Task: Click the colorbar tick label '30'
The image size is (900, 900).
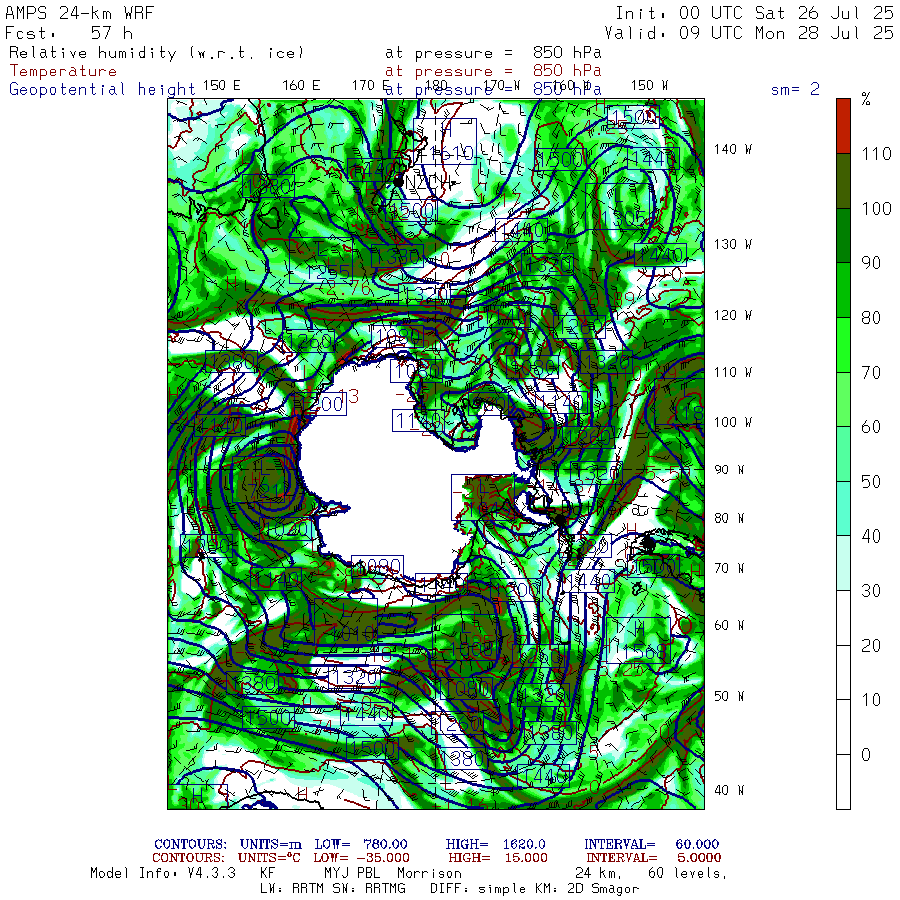Action: coord(871,591)
